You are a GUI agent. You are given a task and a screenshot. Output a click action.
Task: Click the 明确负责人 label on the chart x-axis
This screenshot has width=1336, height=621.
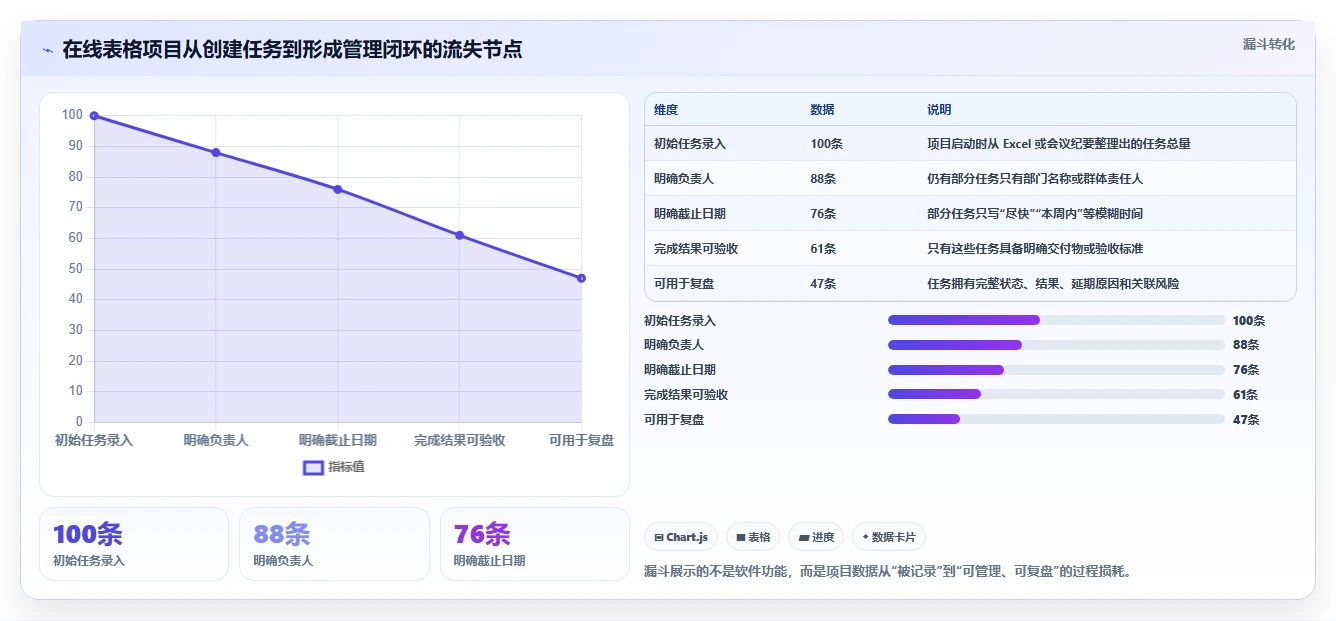[x=216, y=440]
